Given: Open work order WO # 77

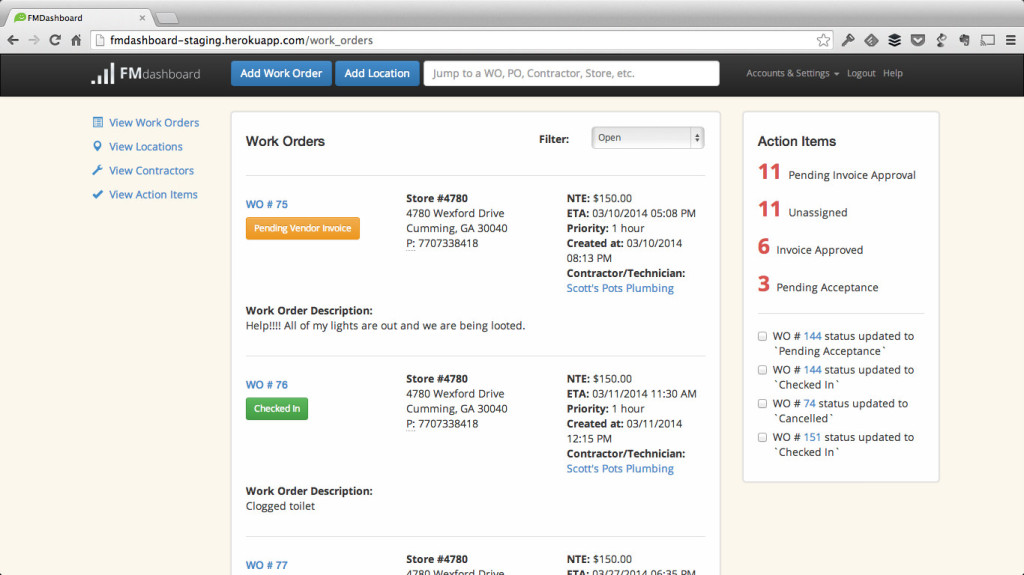Looking at the screenshot, I should (266, 565).
